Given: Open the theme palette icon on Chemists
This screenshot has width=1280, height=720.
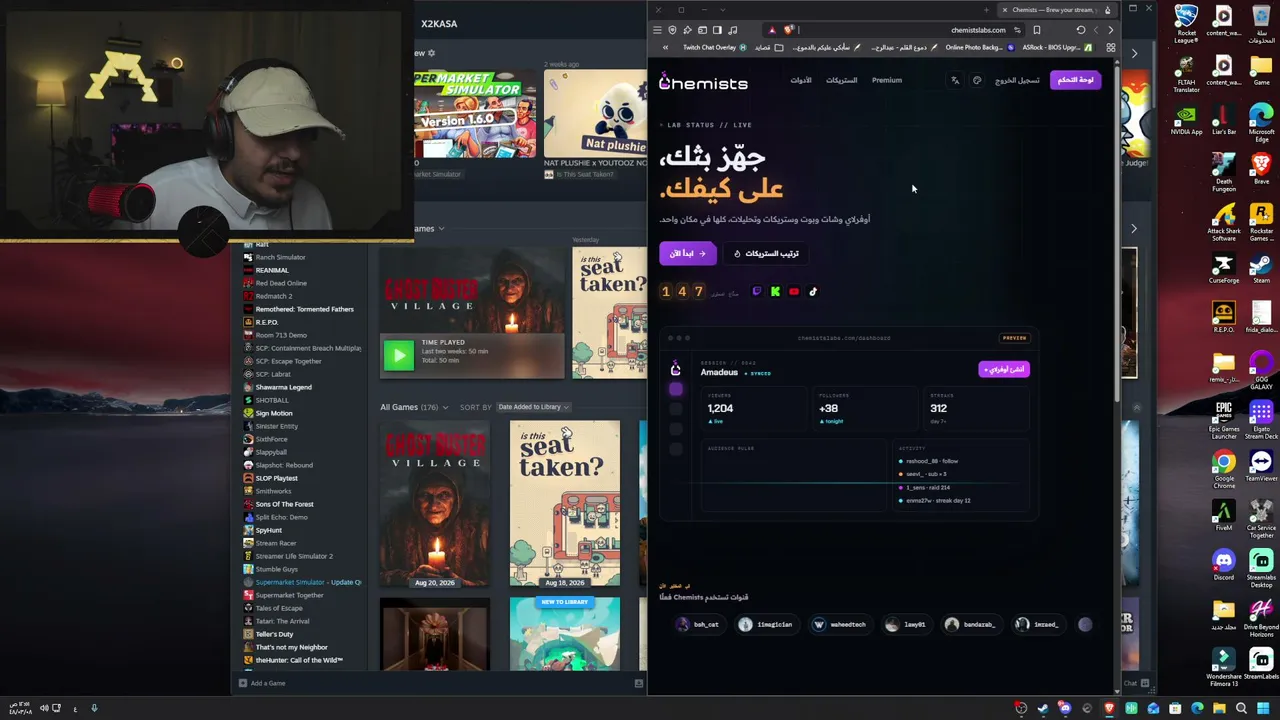Looking at the screenshot, I should pyautogui.click(x=977, y=80).
